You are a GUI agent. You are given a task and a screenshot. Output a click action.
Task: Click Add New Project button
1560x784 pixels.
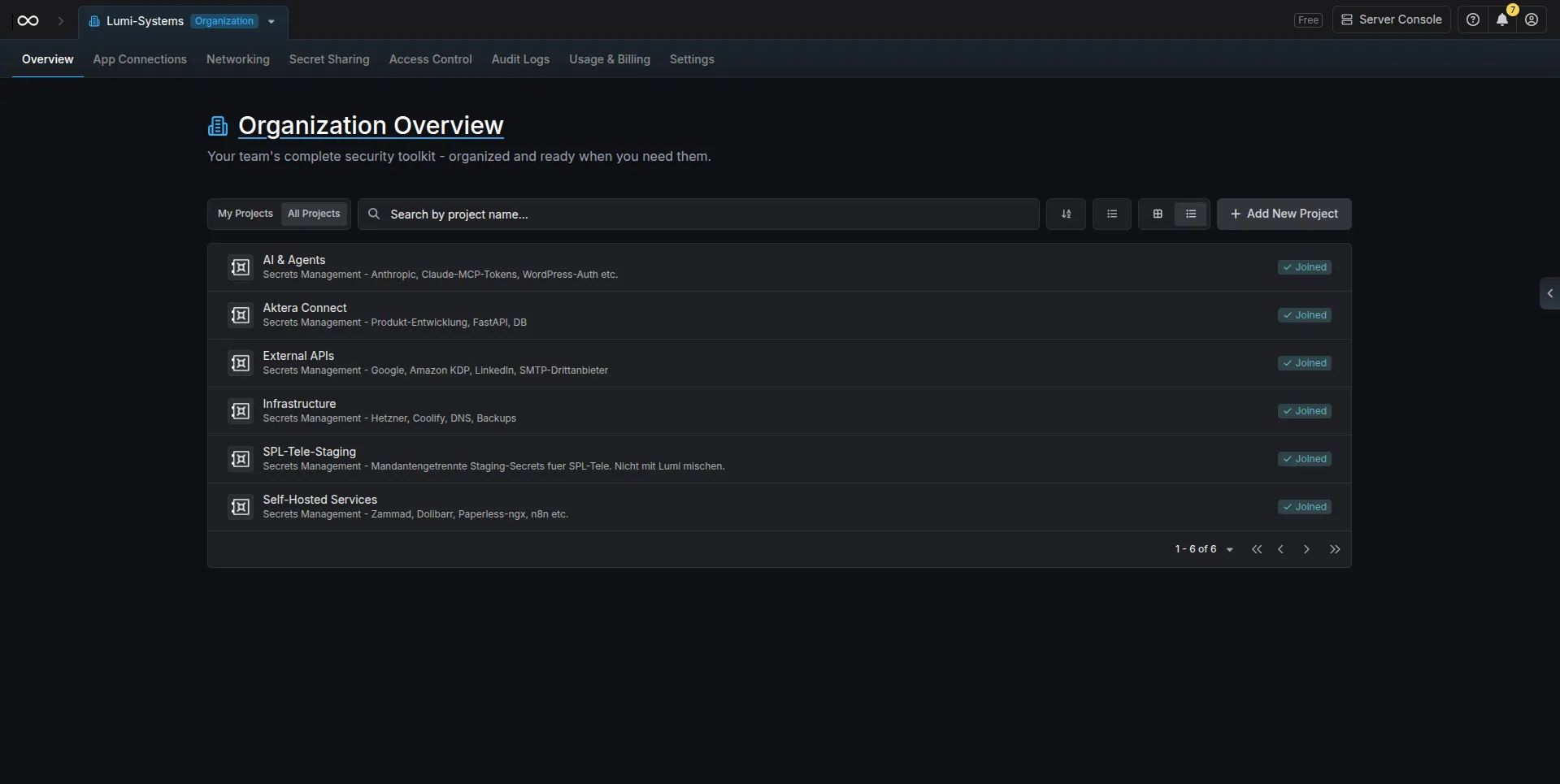tap(1284, 214)
